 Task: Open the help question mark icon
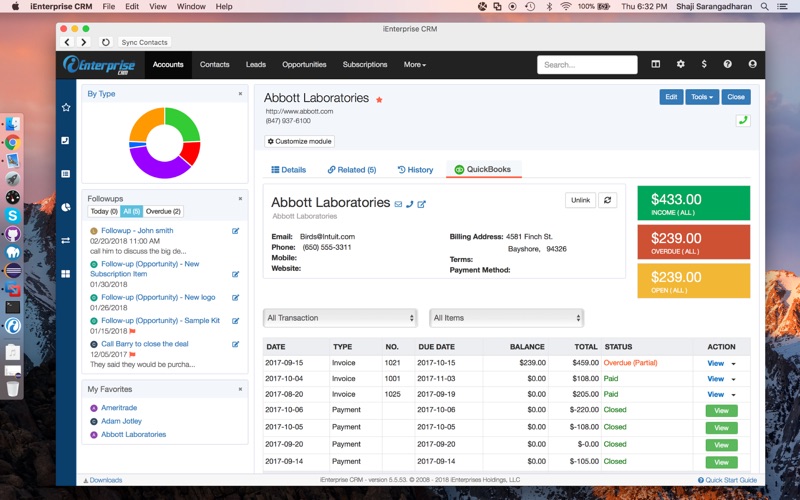click(x=728, y=64)
